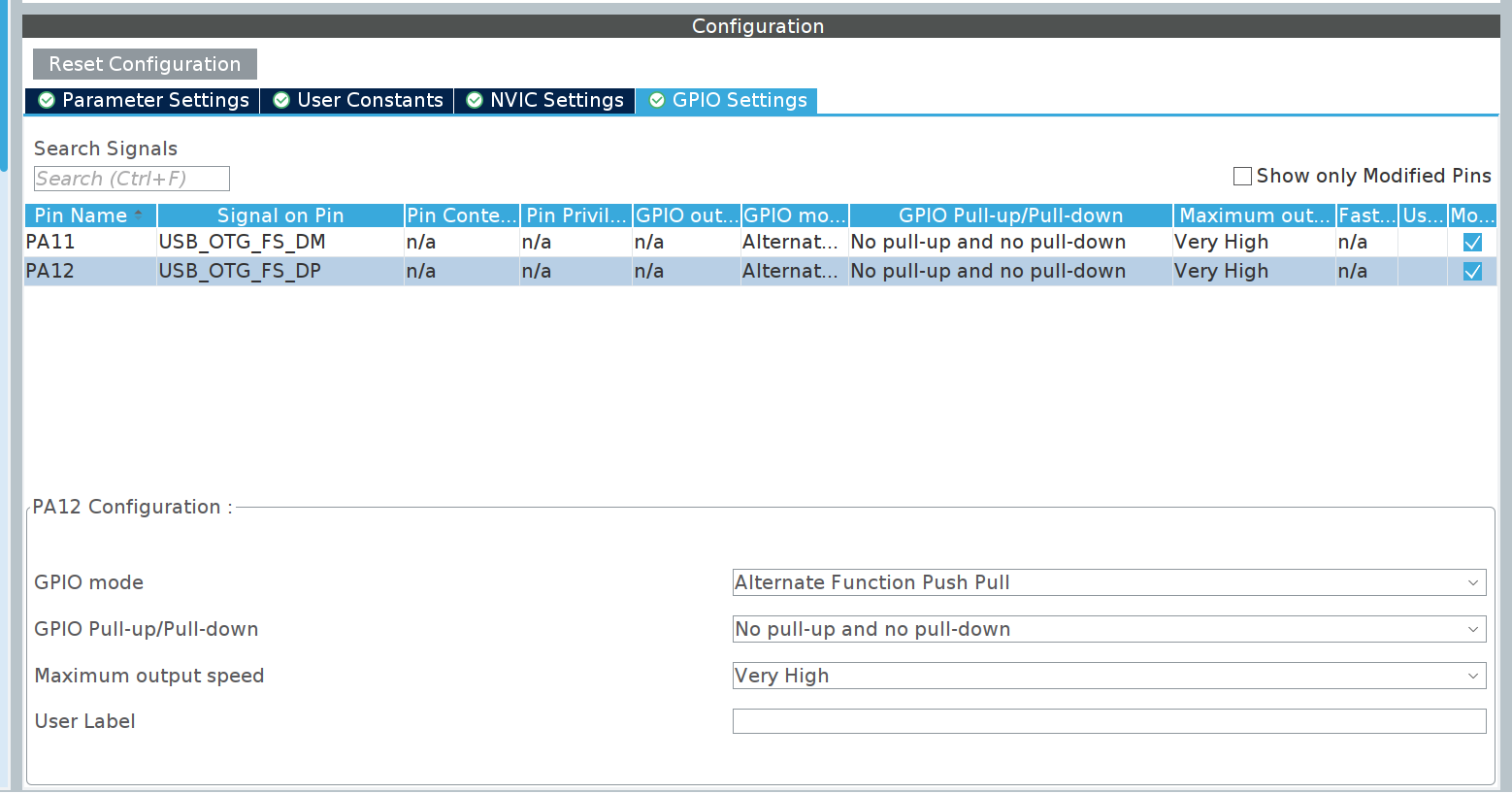Click inside the Search Signals field
Viewport: 1512px width, 794px height.
click(131, 178)
